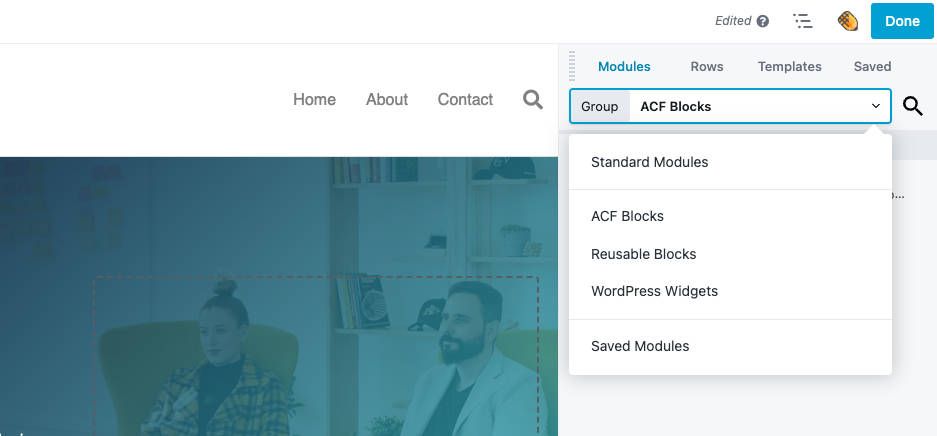This screenshot has height=436, width=937.
Task: Open site search icon in navigation
Action: [x=533, y=99]
